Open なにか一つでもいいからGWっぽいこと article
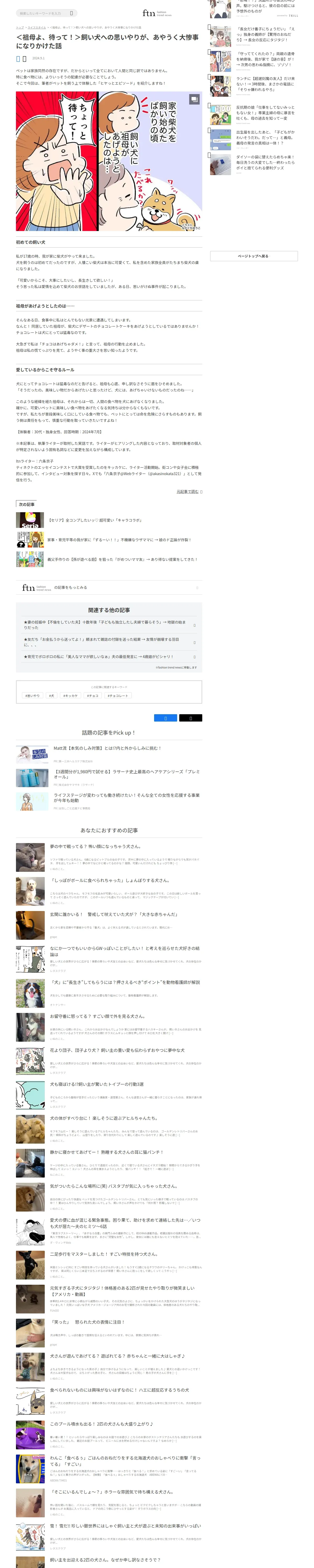 tap(125, 952)
